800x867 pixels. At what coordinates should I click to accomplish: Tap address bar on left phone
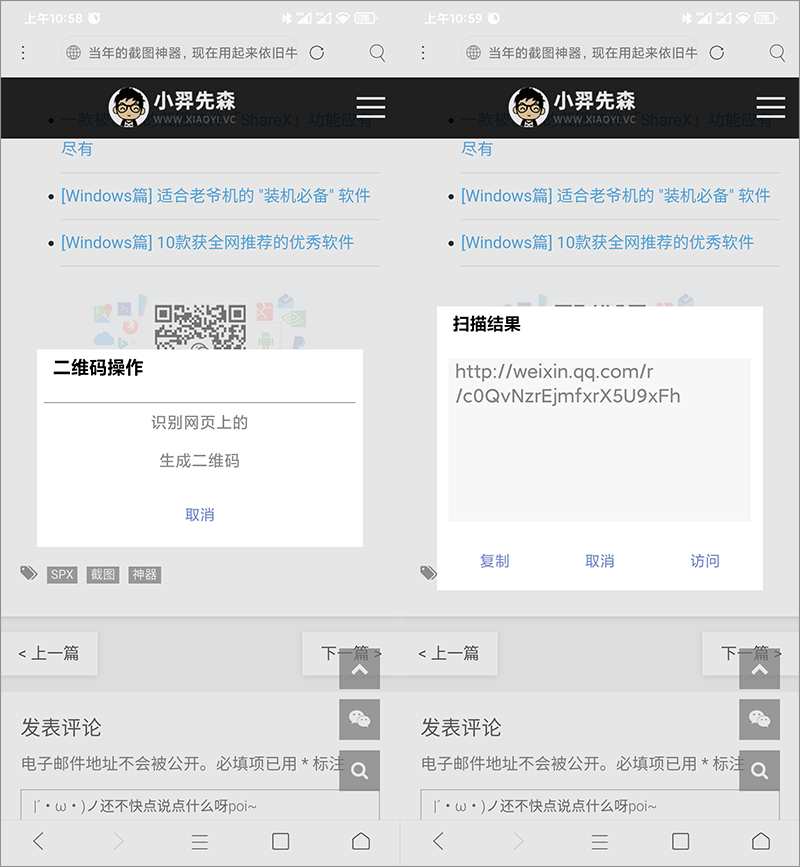(180, 53)
